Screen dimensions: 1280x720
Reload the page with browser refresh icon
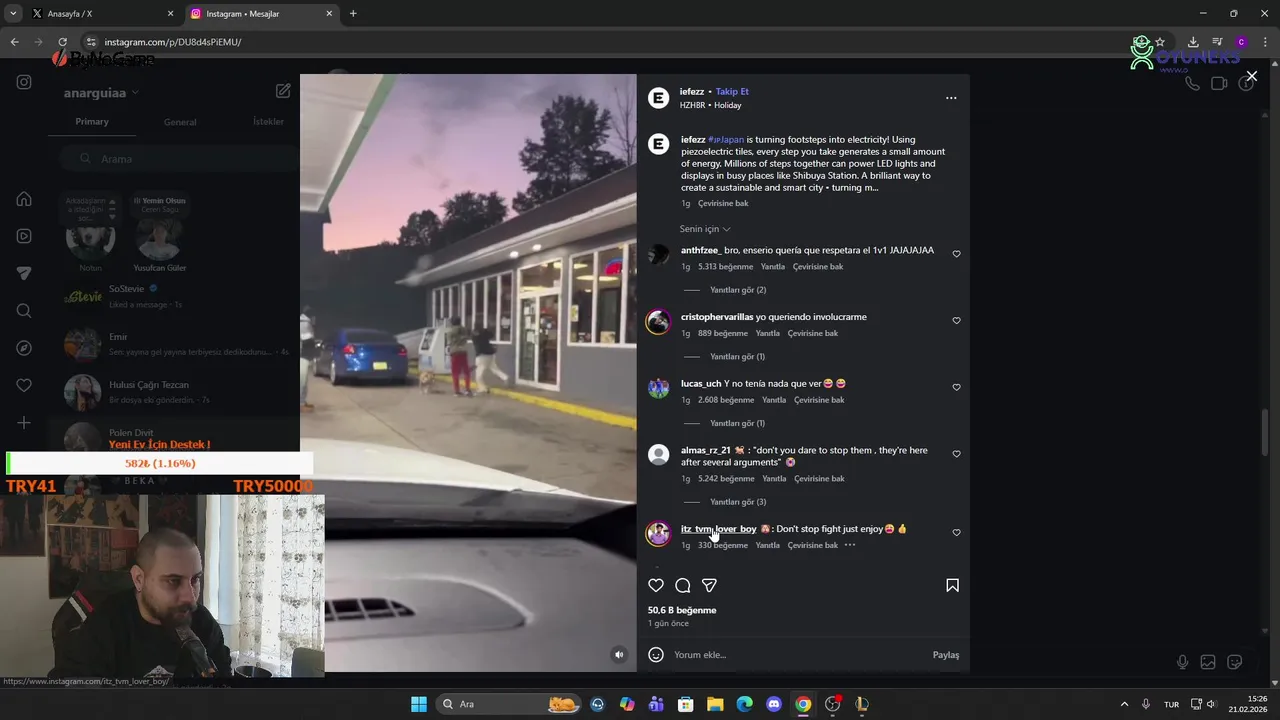pos(62,42)
